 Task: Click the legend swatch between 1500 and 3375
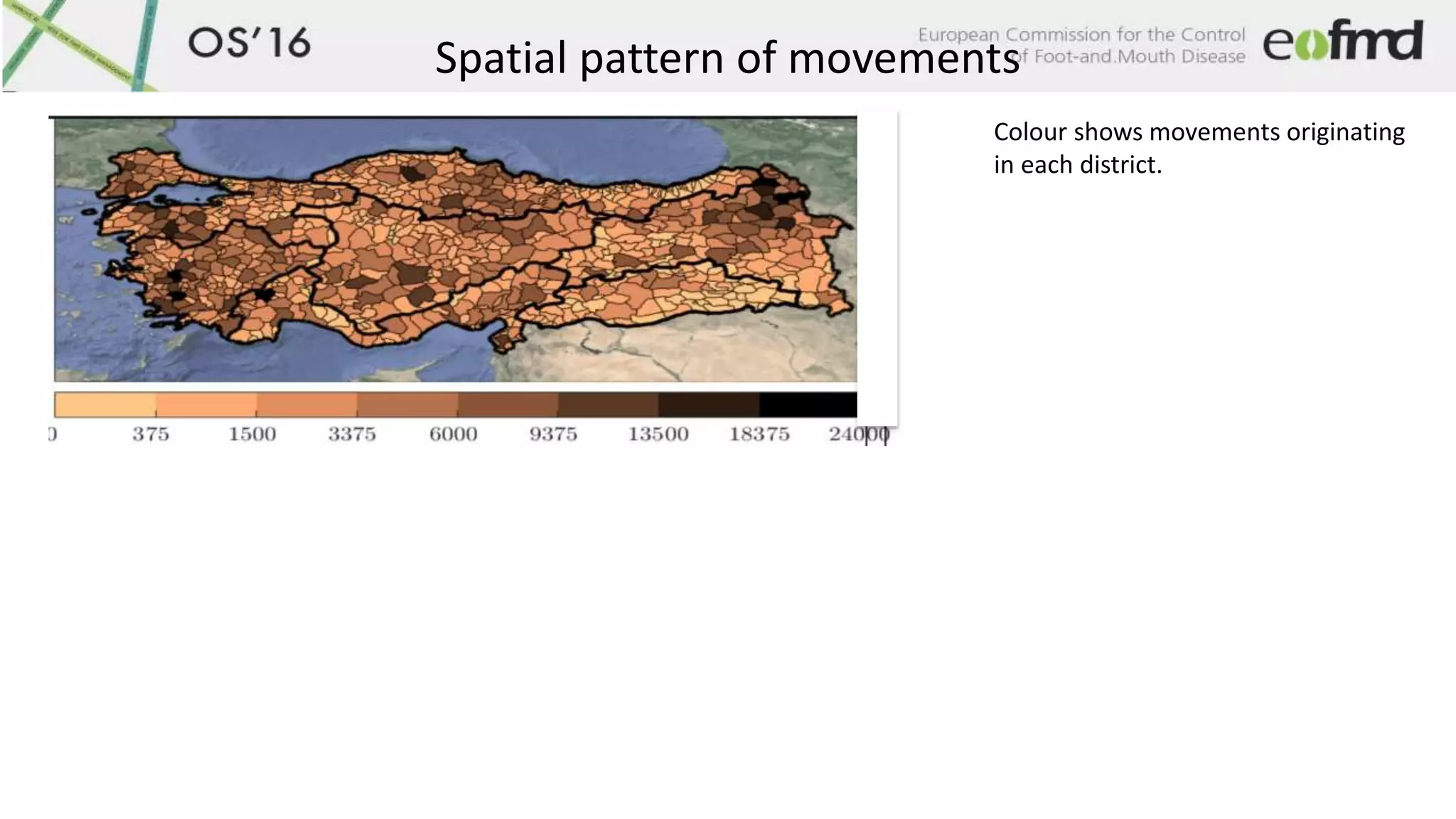[306, 405]
